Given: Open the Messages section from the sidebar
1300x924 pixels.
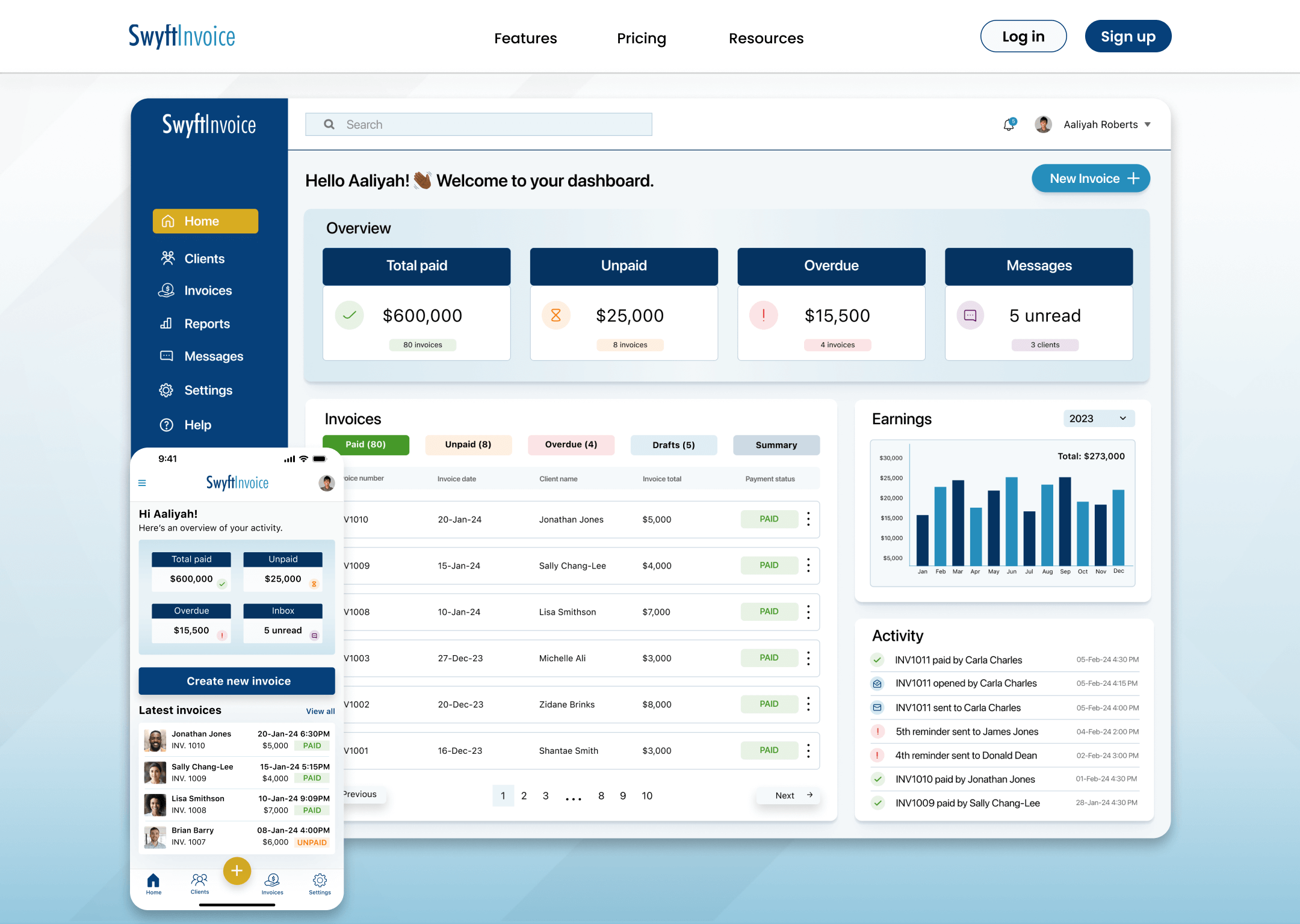Looking at the screenshot, I should click(x=202, y=356).
